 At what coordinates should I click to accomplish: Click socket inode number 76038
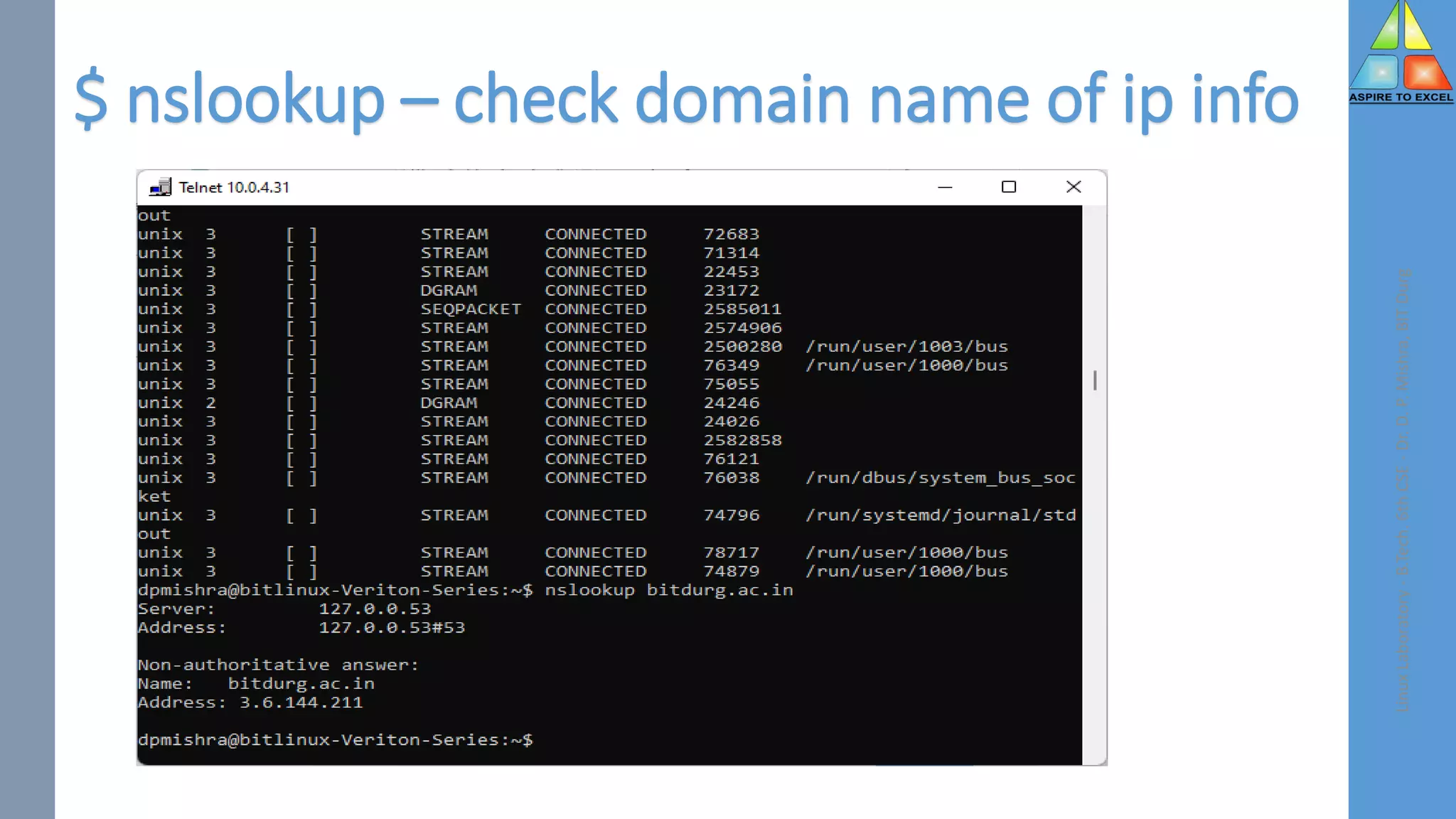732,478
